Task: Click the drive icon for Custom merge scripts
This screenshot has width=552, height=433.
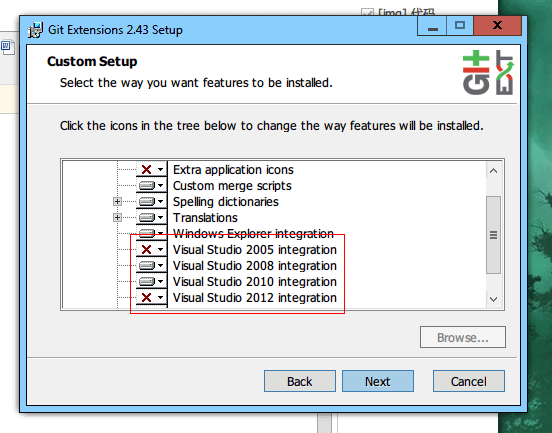Action: click(x=147, y=186)
